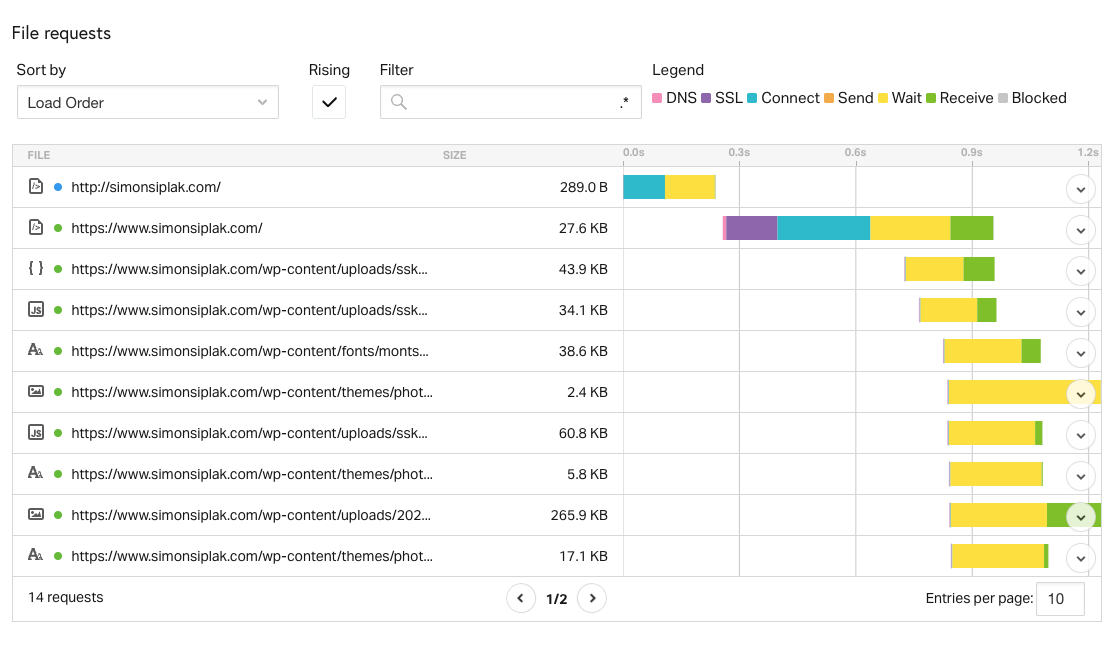Click the regex toggle in Filter box
This screenshot has width=1120, height=663.
[624, 102]
